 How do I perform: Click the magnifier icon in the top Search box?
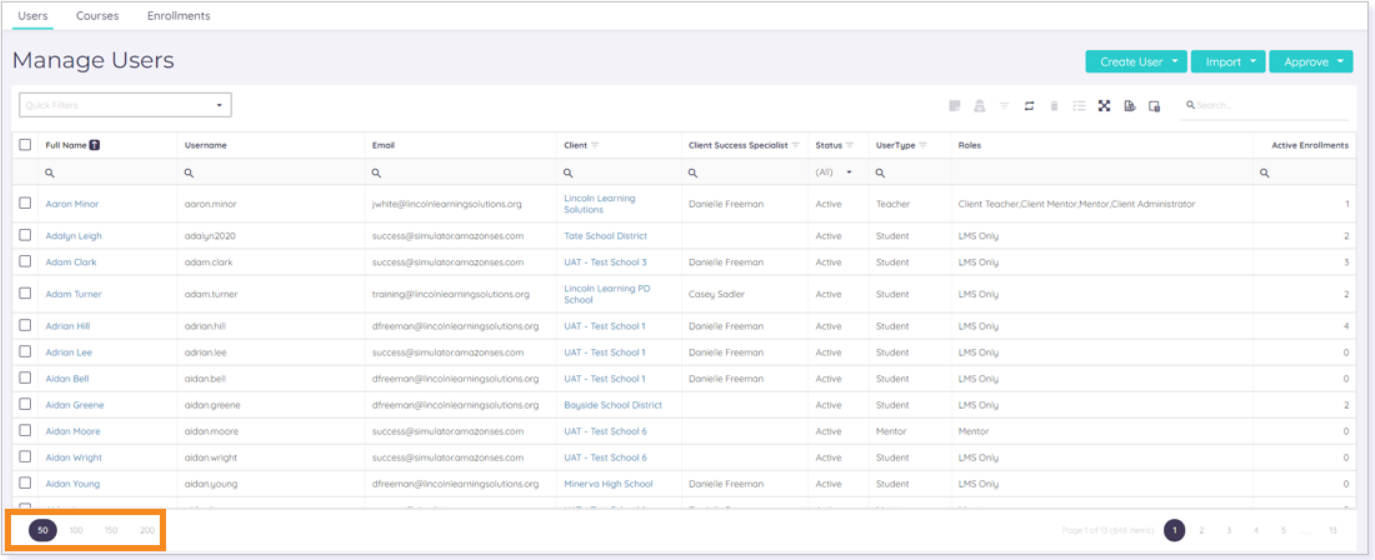[x=1189, y=105]
